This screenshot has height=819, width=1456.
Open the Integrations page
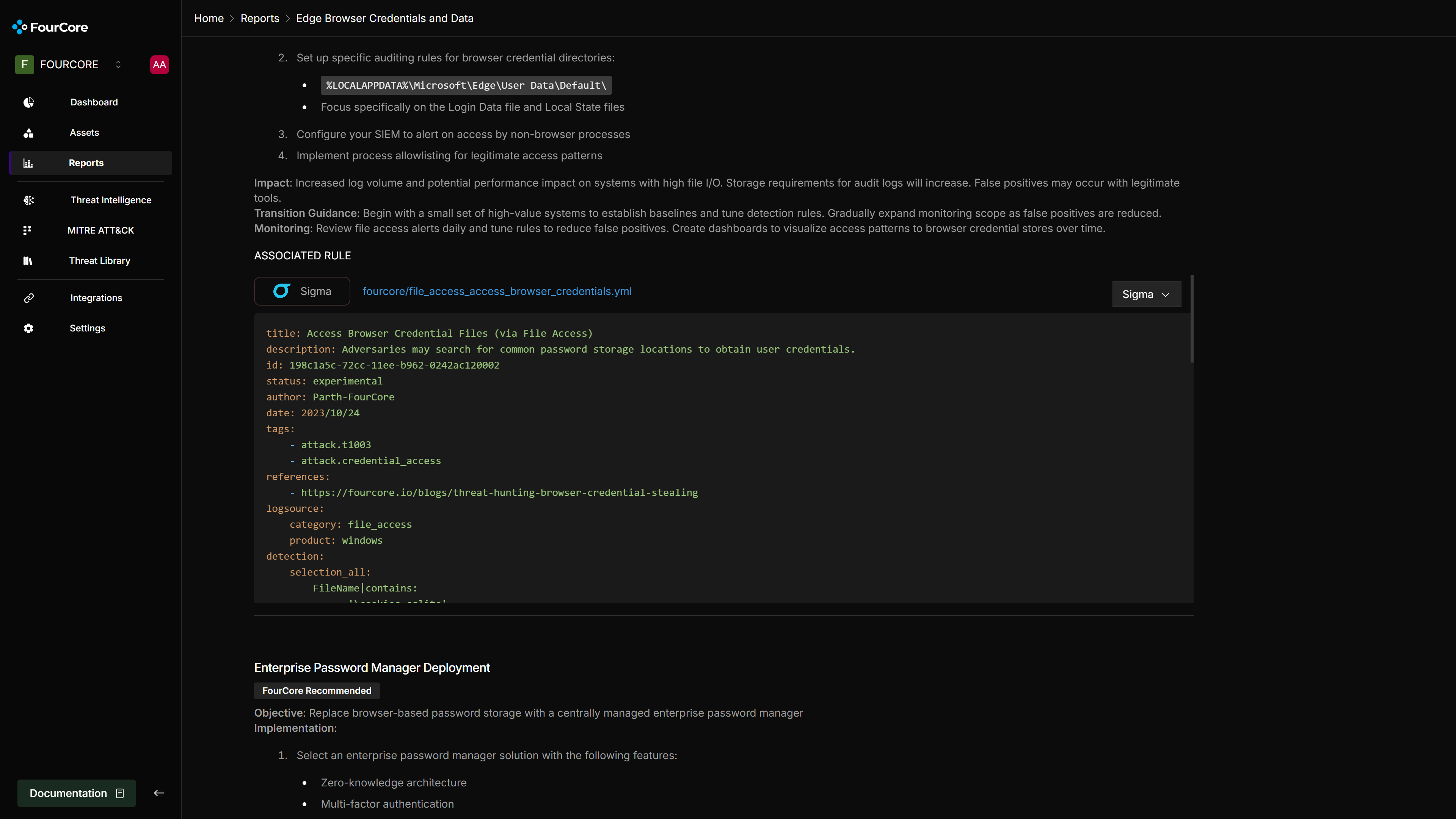pyautogui.click(x=91, y=298)
